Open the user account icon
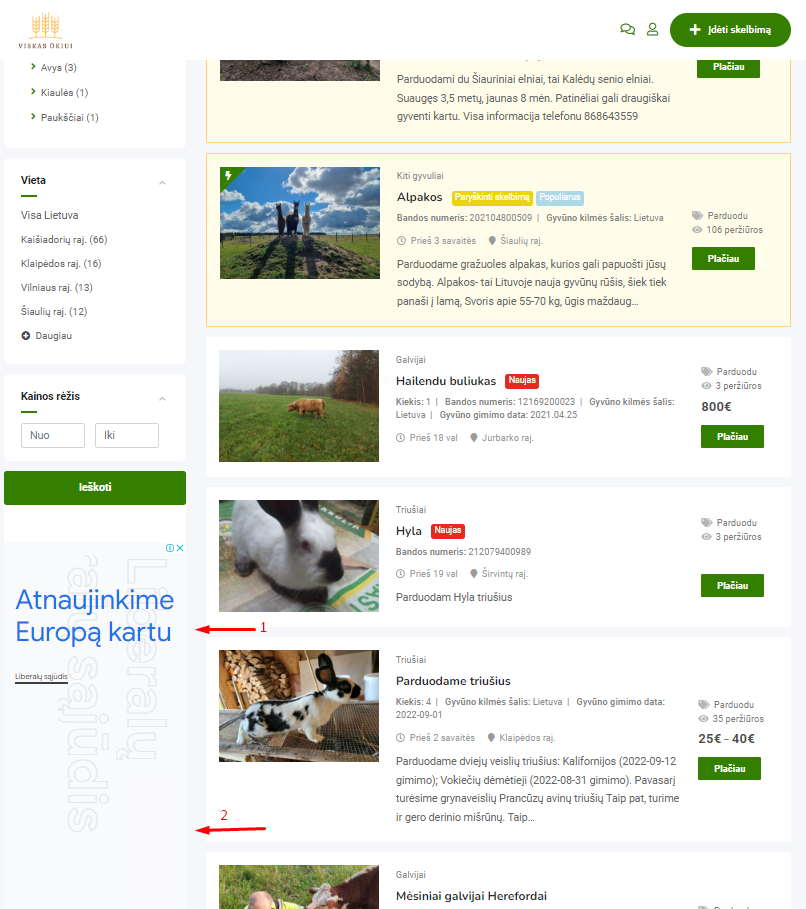Image resolution: width=806 pixels, height=909 pixels. (652, 30)
